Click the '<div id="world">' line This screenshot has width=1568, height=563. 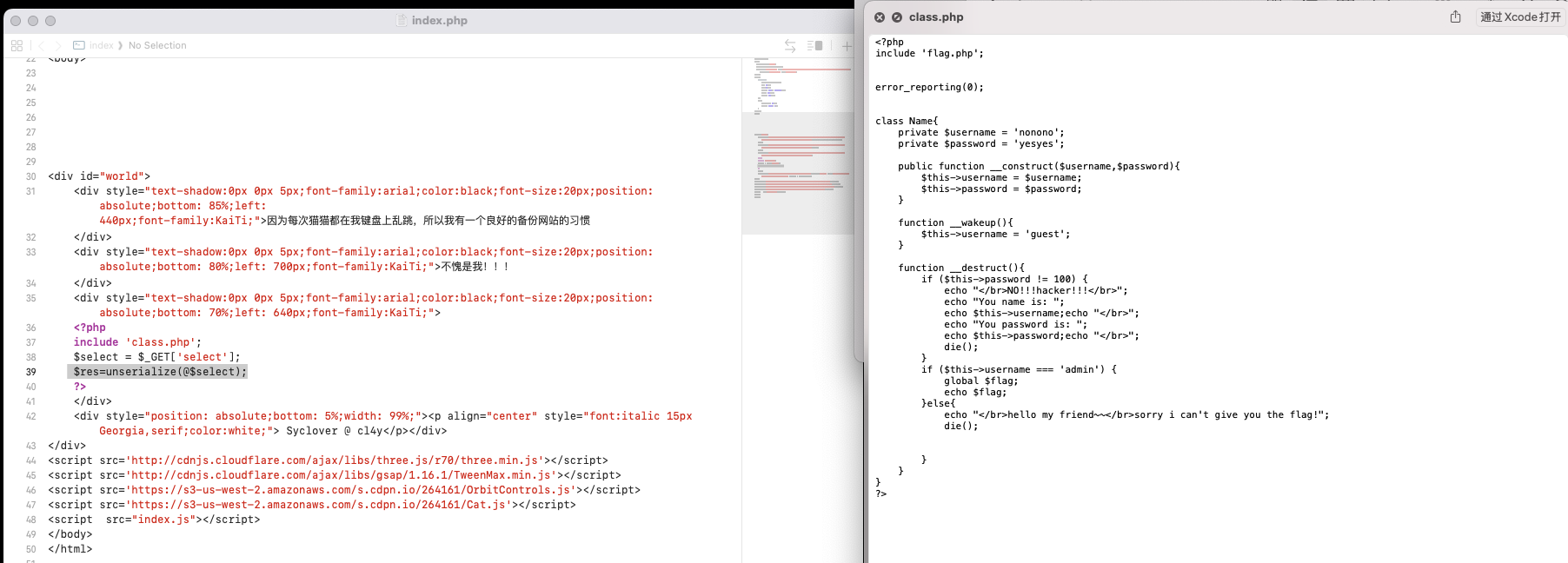tap(99, 176)
